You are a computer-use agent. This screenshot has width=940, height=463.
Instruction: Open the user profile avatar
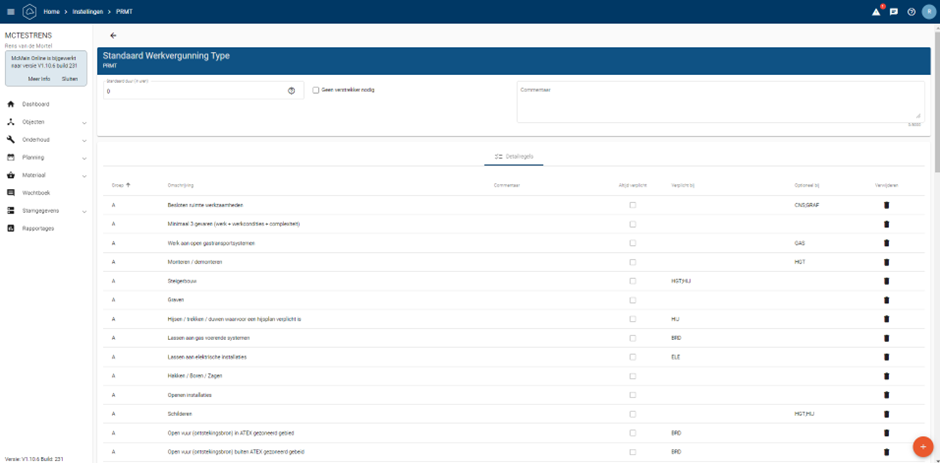click(928, 12)
